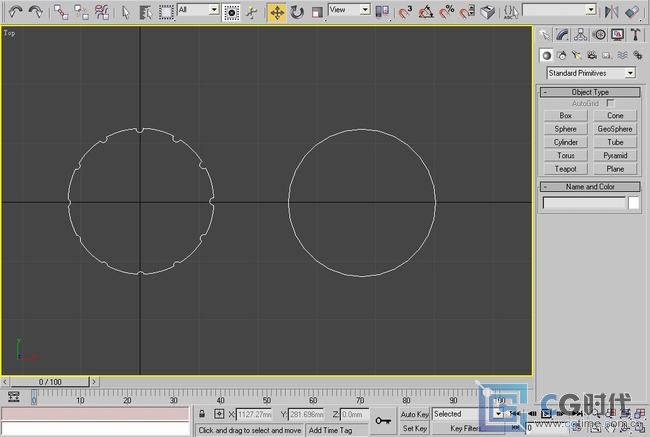
Task: Open the Standard Primitives dropdown
Action: point(591,73)
